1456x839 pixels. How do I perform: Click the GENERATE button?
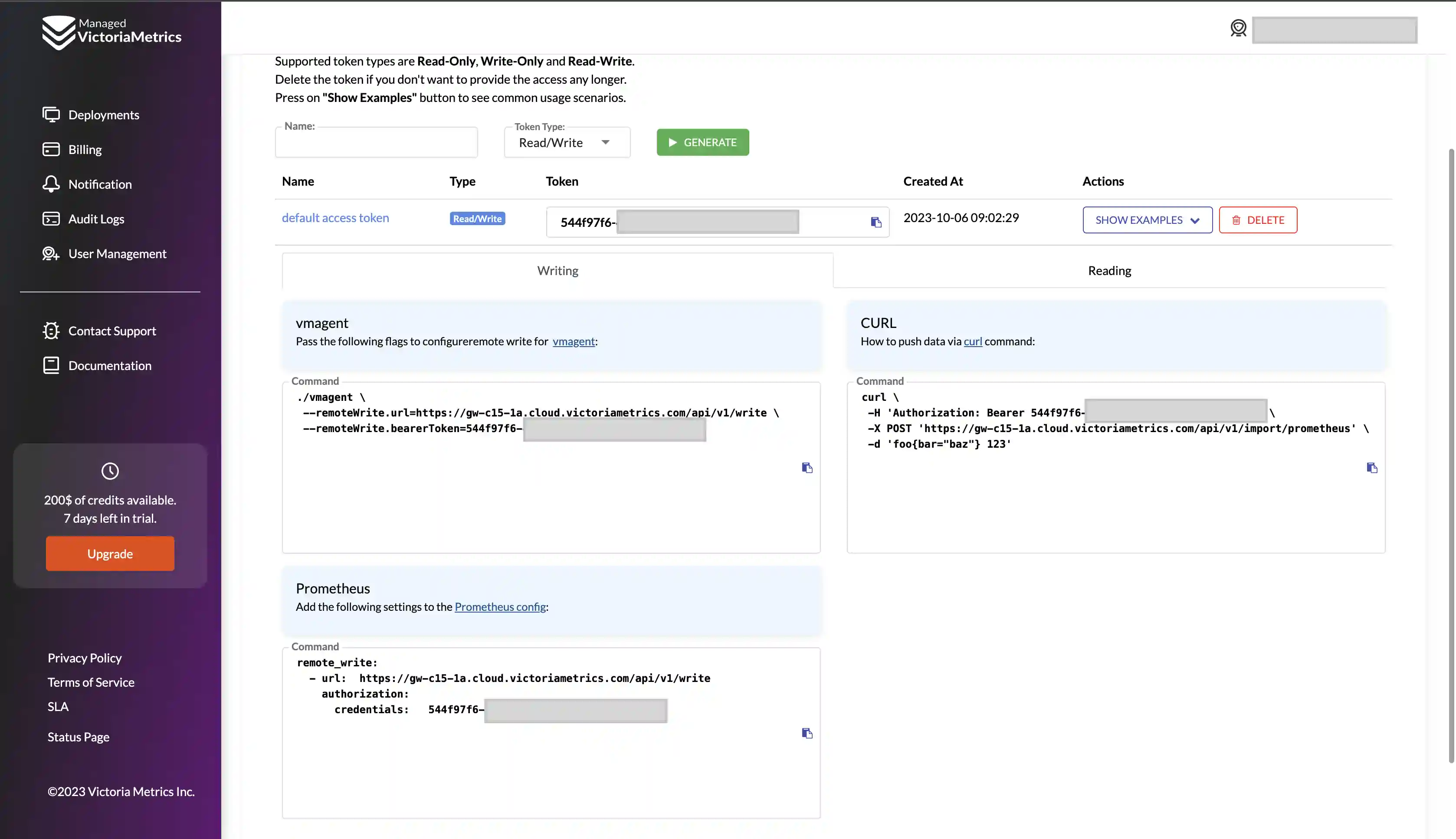(703, 141)
